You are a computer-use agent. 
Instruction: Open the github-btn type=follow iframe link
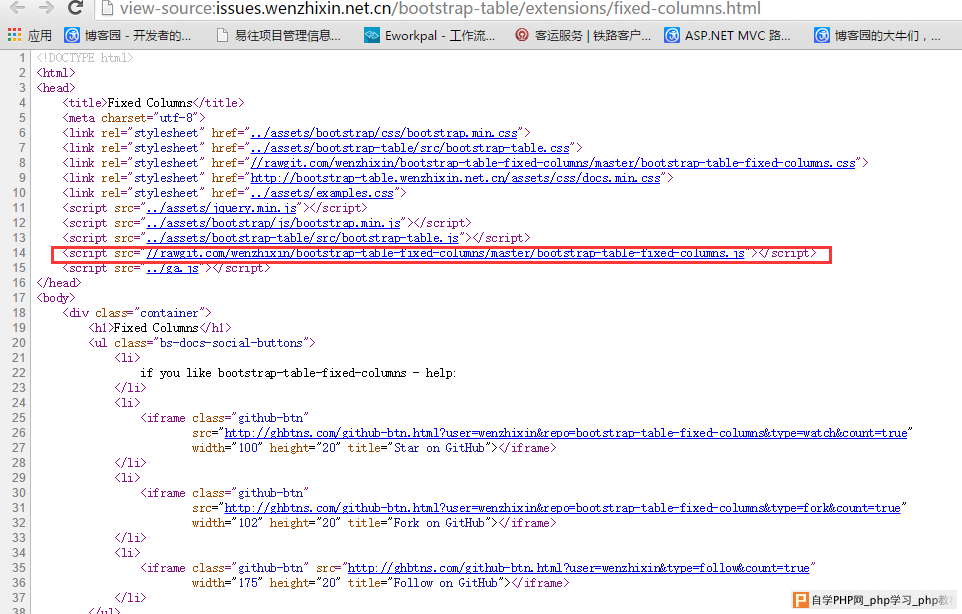579,568
